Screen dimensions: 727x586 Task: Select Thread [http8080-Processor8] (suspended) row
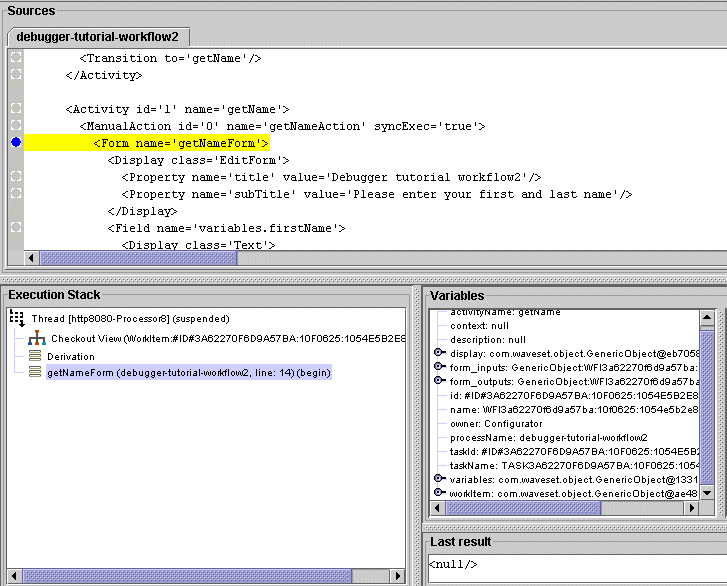pos(130,319)
